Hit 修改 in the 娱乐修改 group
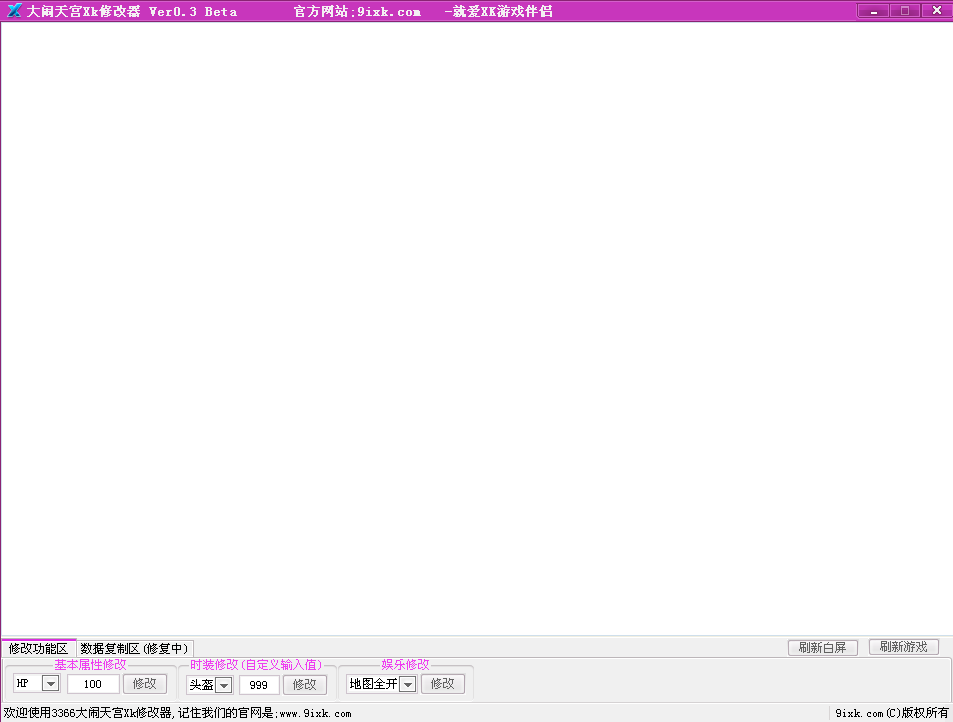This screenshot has width=953, height=722. 442,684
